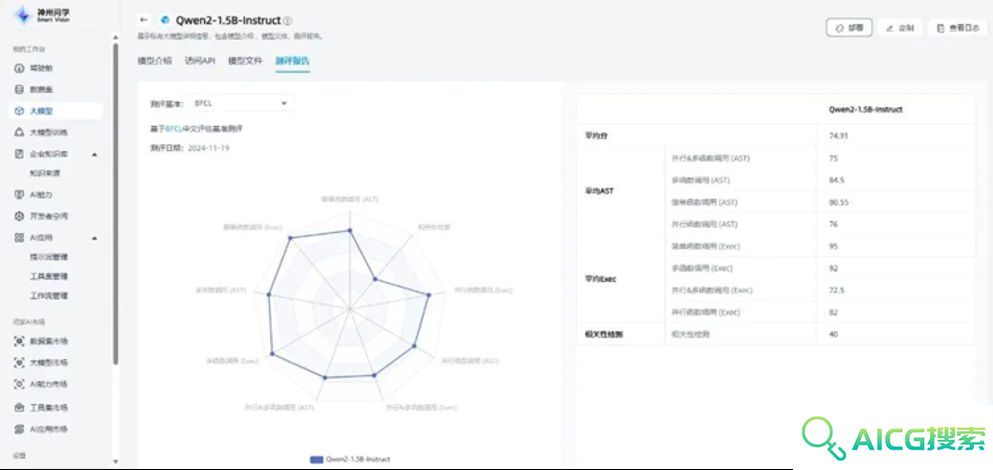Click the 80.55 value in the table
993x470 pixels.
tap(838, 202)
